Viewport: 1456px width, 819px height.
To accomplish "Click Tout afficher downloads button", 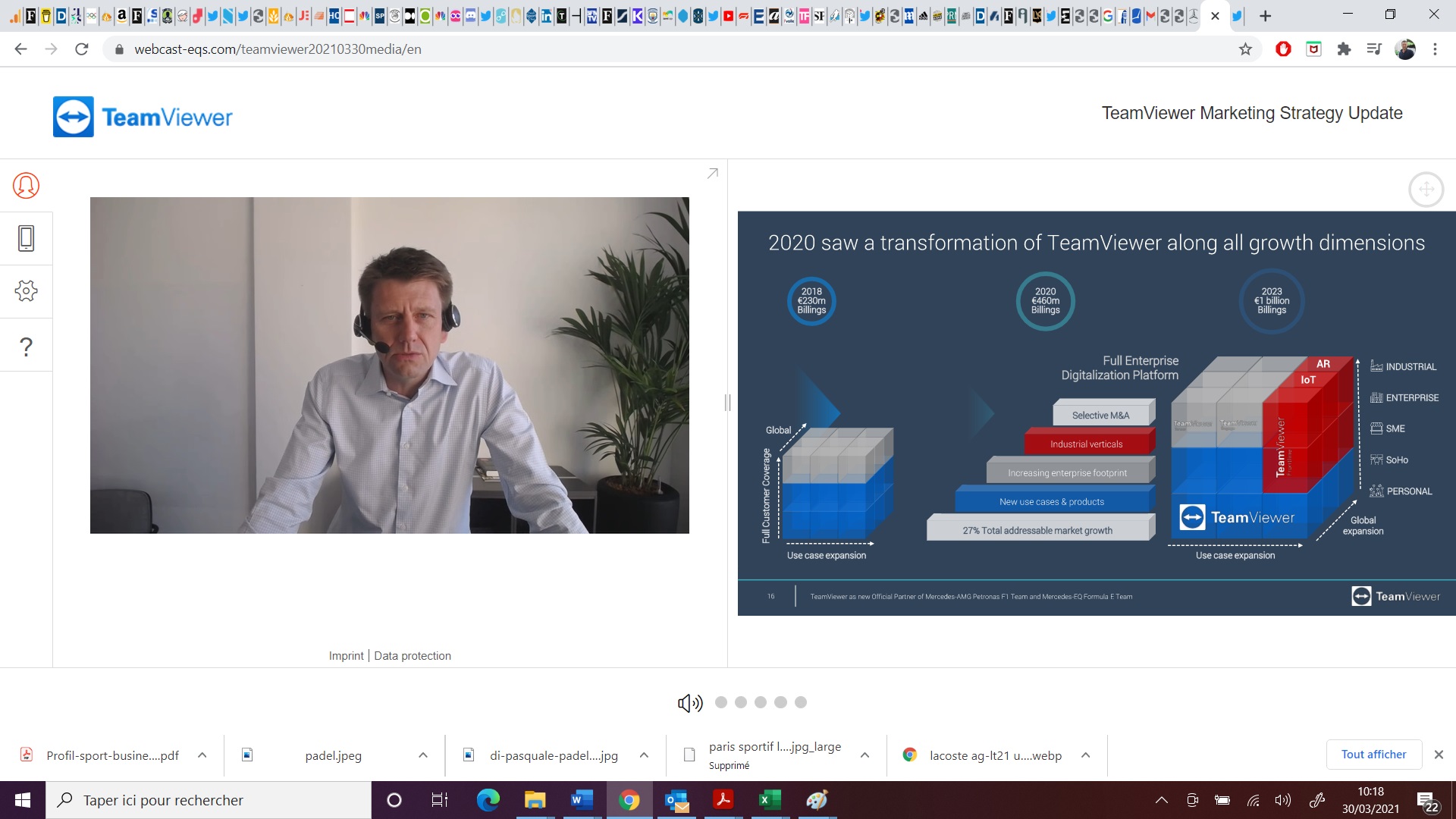I will (1373, 755).
